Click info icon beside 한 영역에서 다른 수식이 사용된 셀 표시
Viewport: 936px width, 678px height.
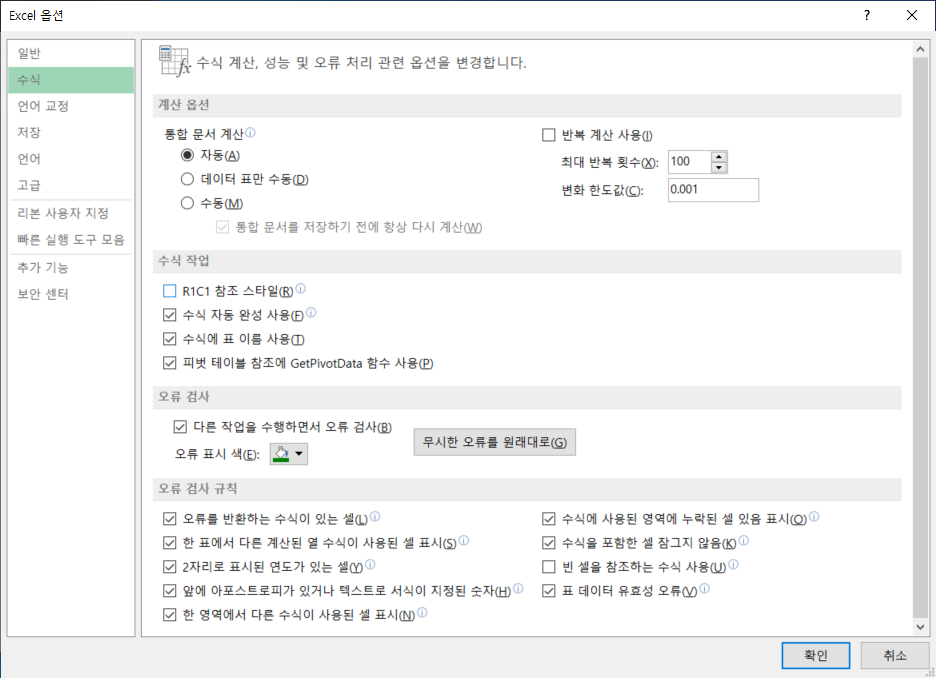(x=422, y=612)
